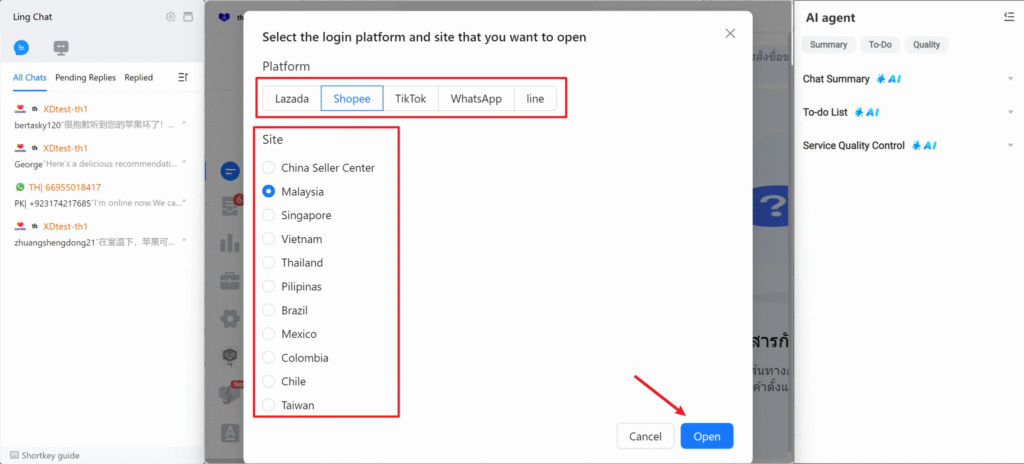Select the blue chat bubble icon under Ling Chat

pos(21,48)
